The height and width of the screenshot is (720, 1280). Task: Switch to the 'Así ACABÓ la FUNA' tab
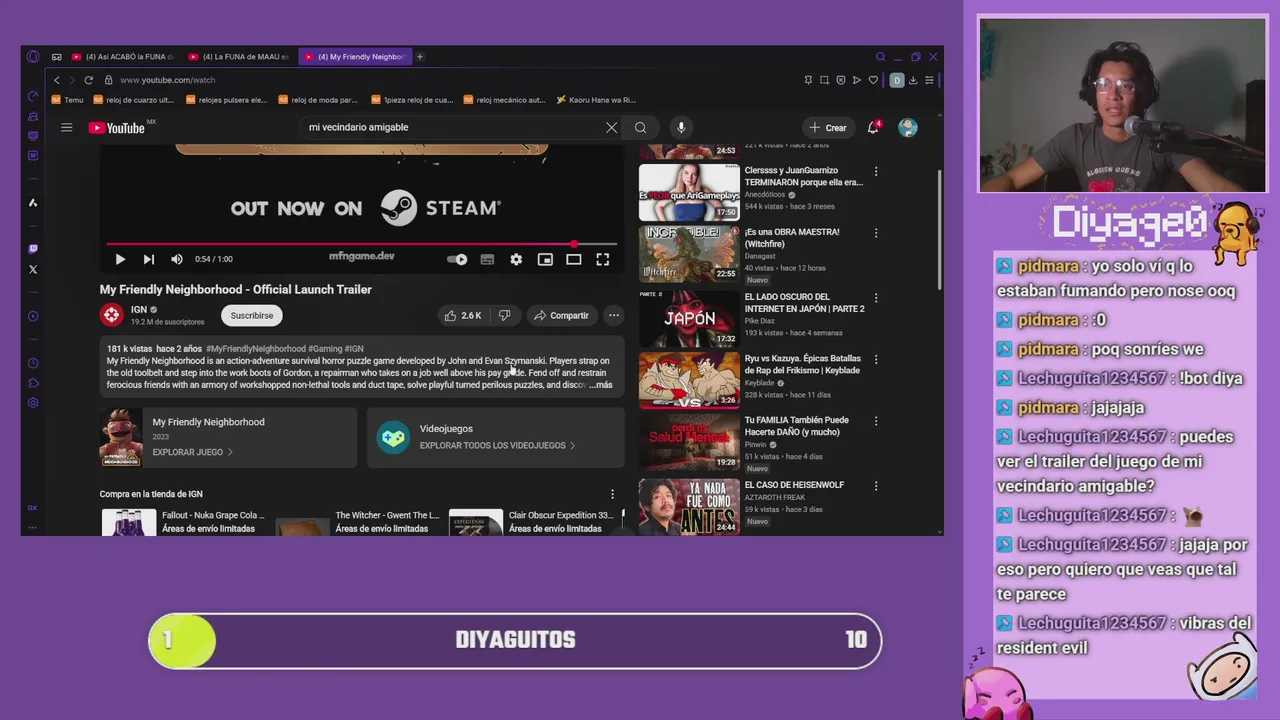point(125,57)
